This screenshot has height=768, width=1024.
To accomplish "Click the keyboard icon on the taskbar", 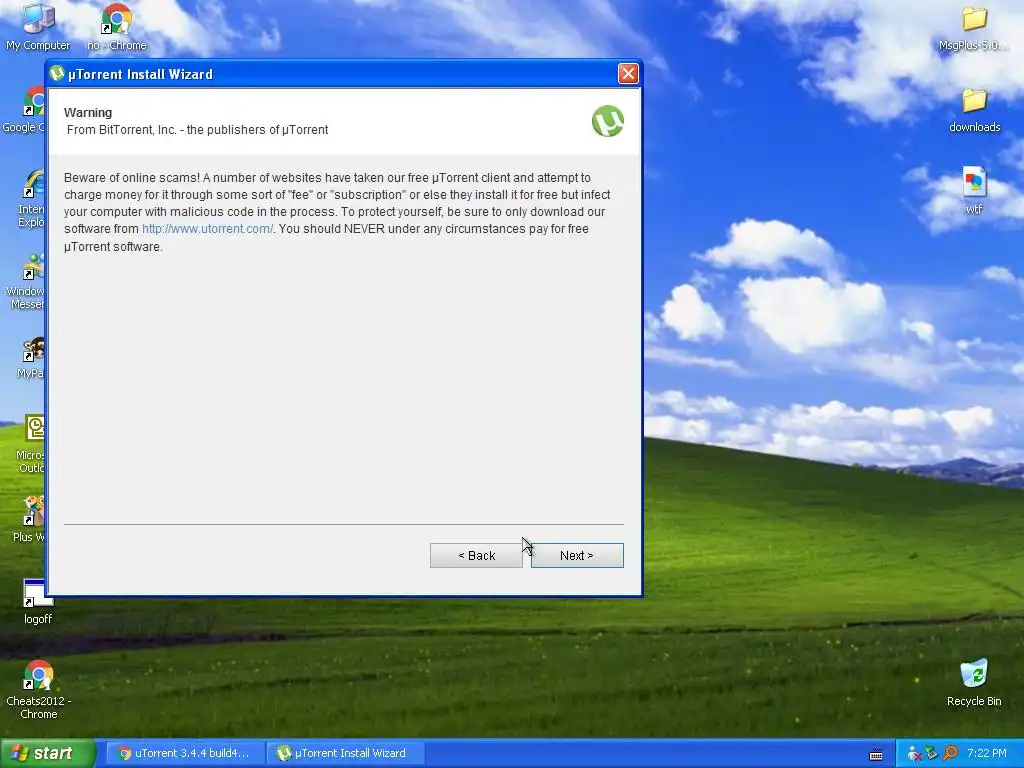I will pyautogui.click(x=876, y=754).
